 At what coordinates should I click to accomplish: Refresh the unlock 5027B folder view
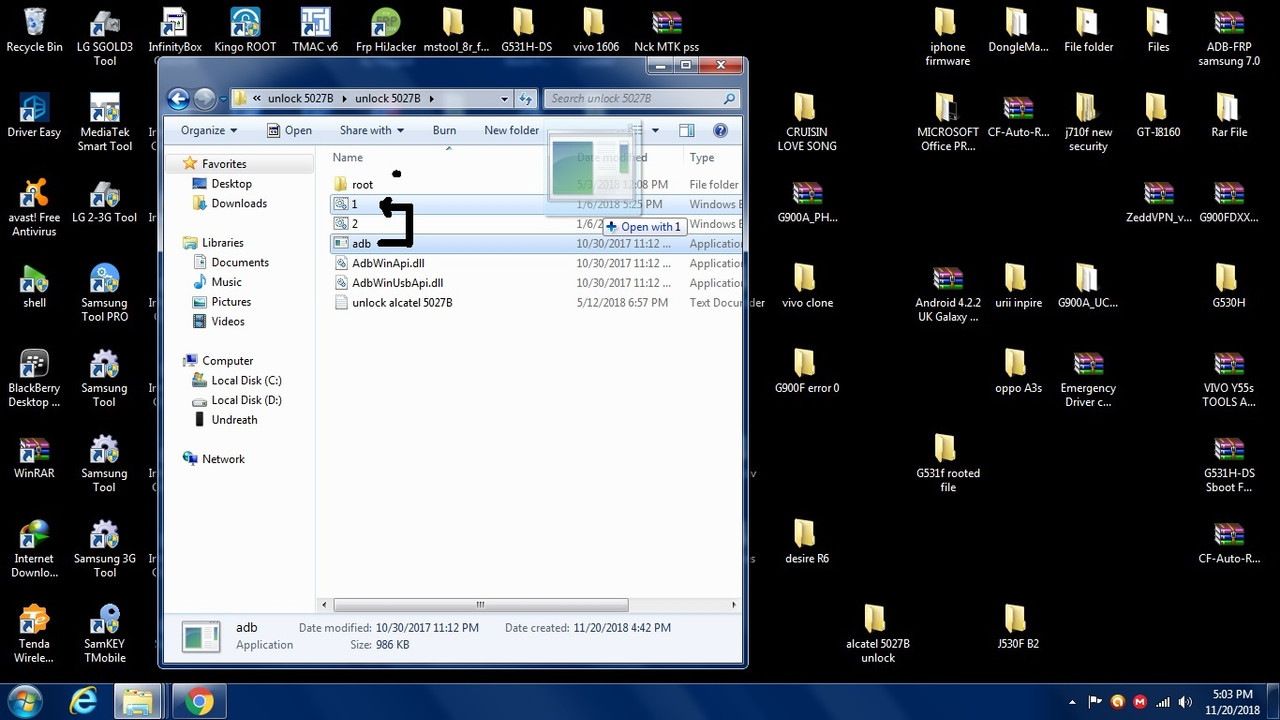(x=526, y=98)
